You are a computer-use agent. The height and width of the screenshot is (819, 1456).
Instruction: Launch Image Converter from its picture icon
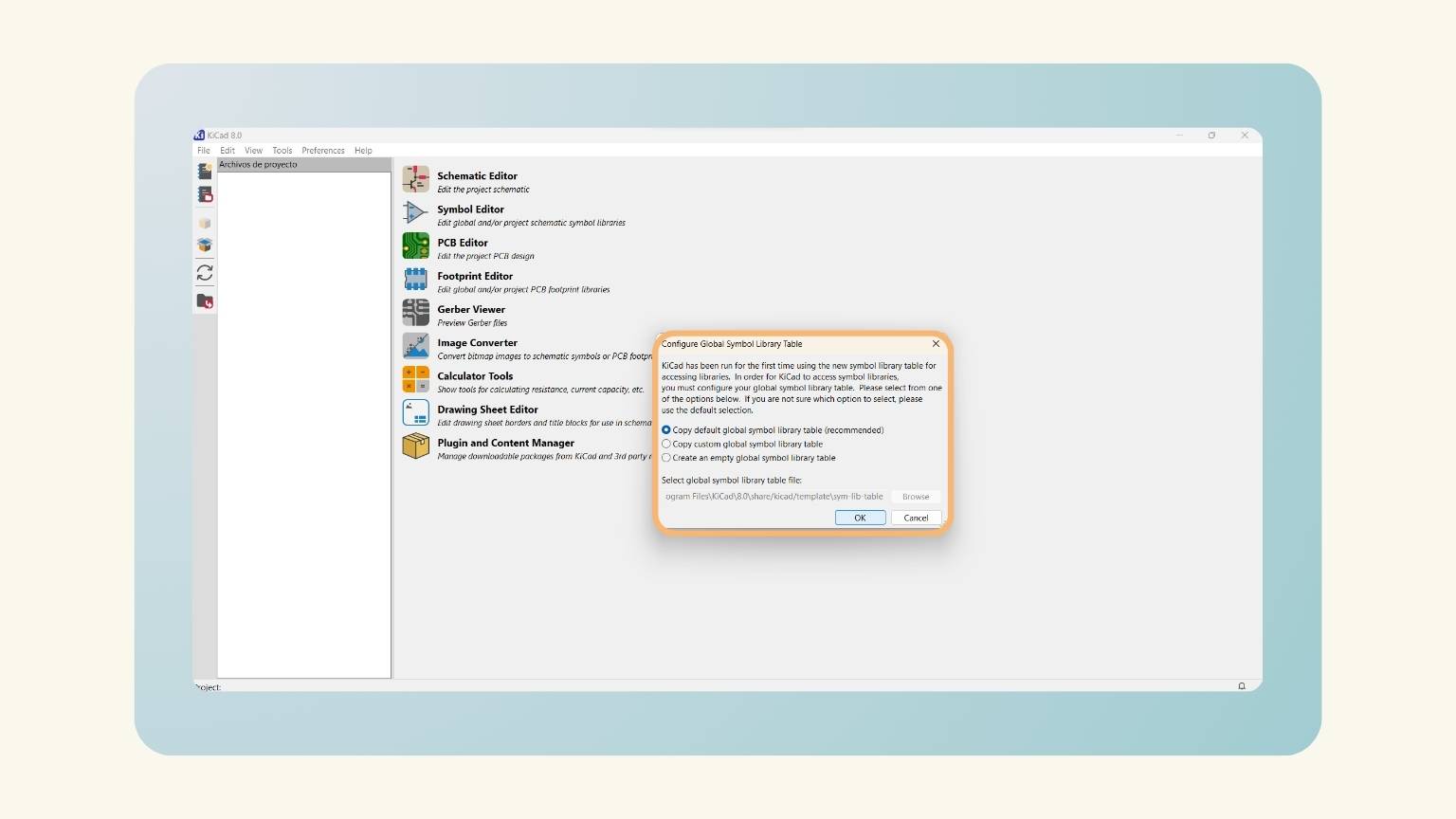tap(415, 345)
